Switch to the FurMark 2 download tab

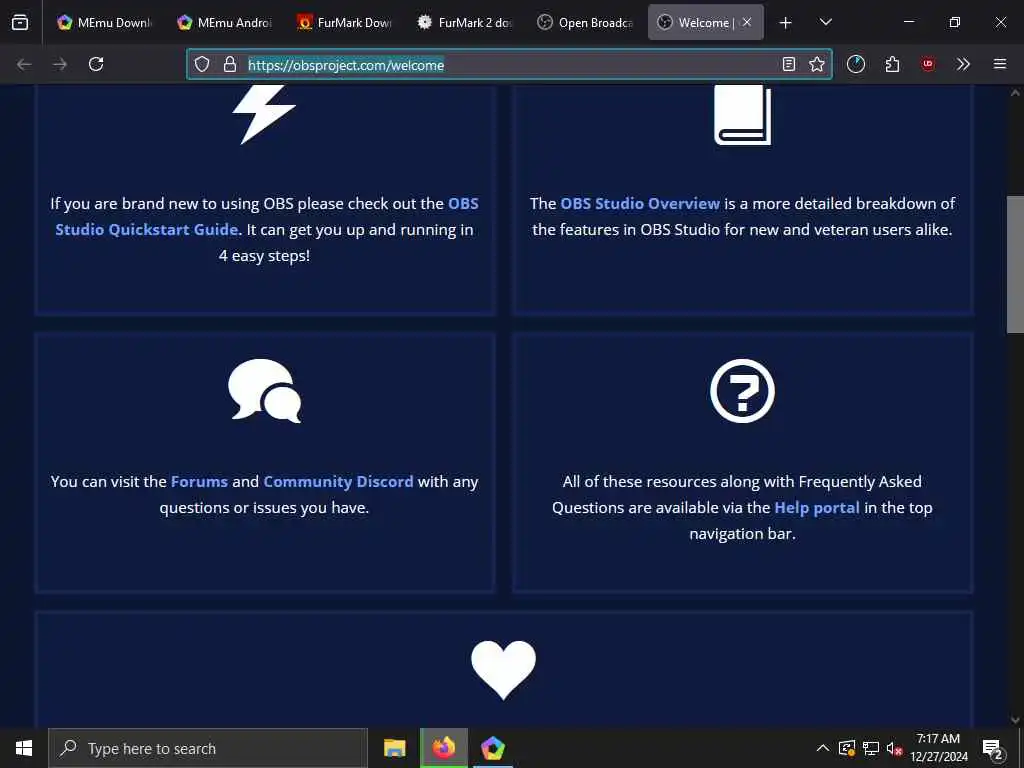pyautogui.click(x=465, y=22)
